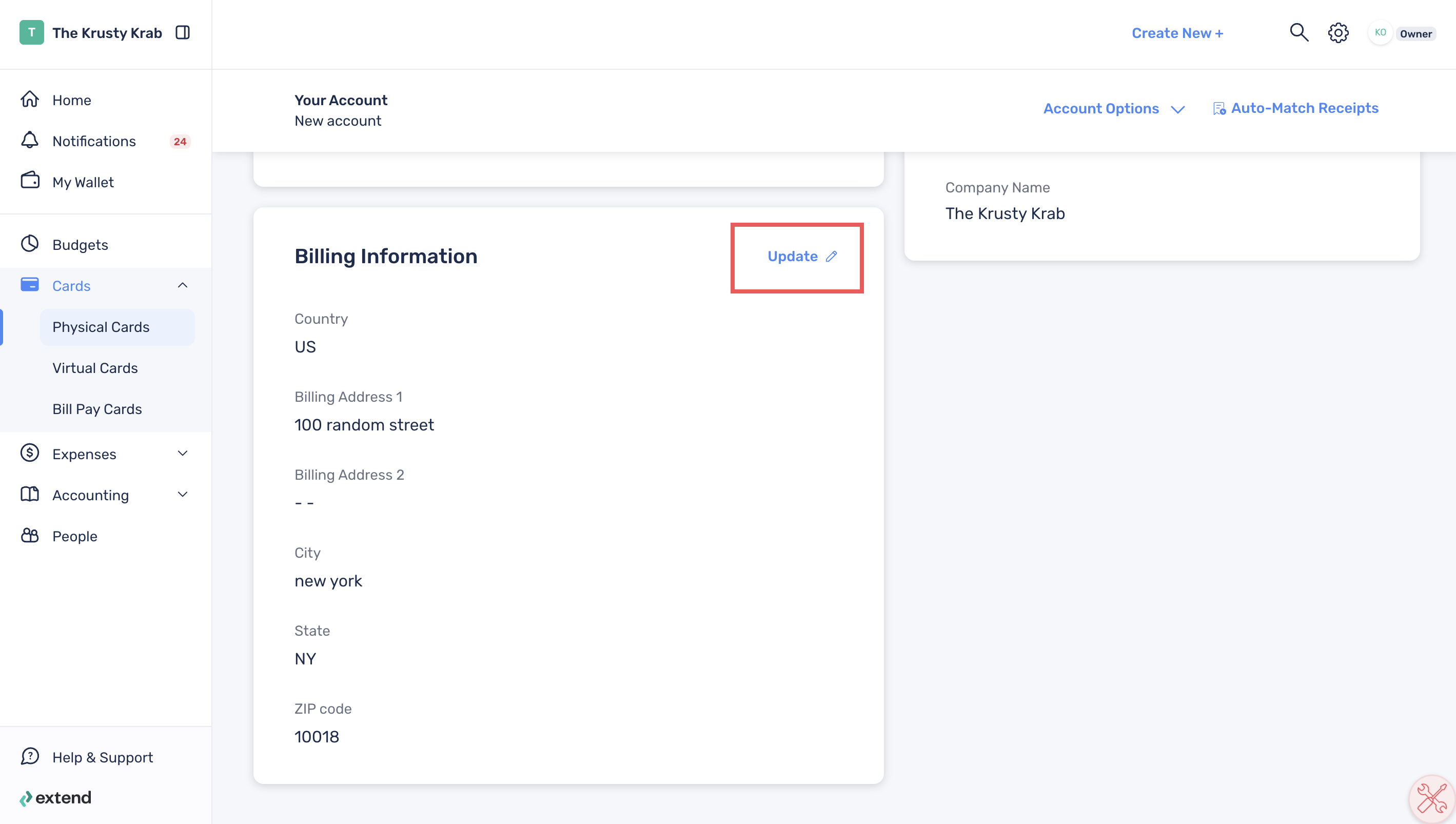
Task: Click Create New + link
Action: [1177, 33]
